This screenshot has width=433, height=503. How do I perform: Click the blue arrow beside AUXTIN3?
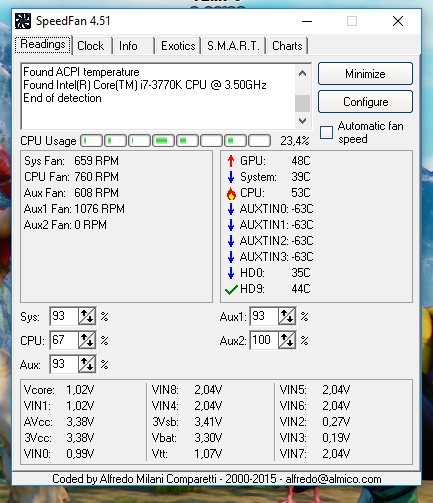click(x=231, y=257)
